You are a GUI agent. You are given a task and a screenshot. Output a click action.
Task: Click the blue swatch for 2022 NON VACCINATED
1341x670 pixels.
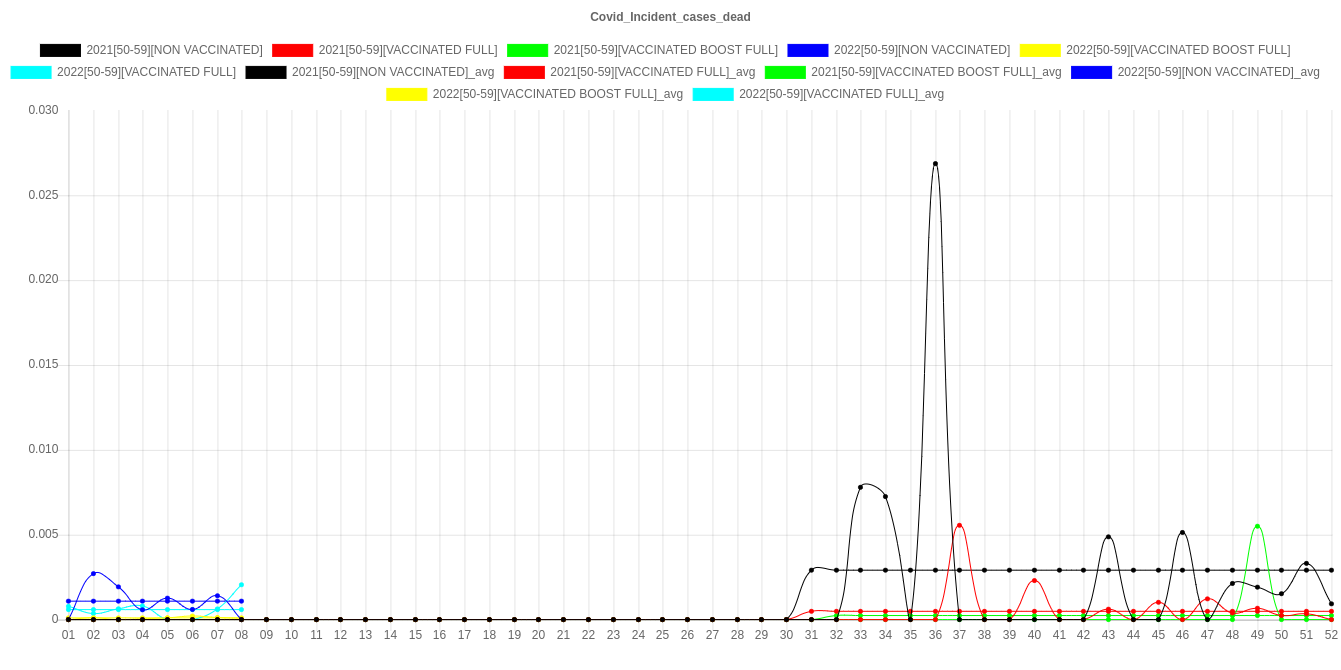click(x=807, y=50)
